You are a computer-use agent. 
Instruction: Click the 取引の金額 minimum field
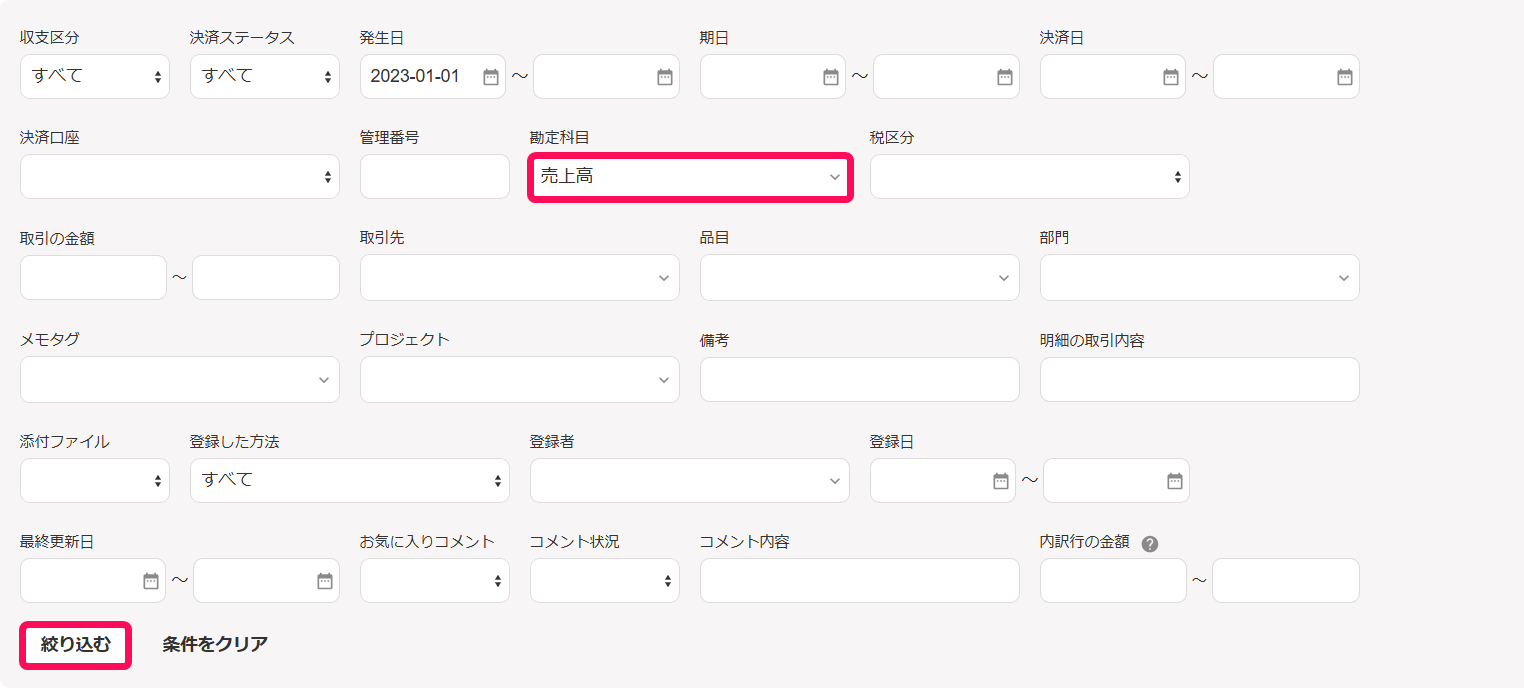(93, 278)
